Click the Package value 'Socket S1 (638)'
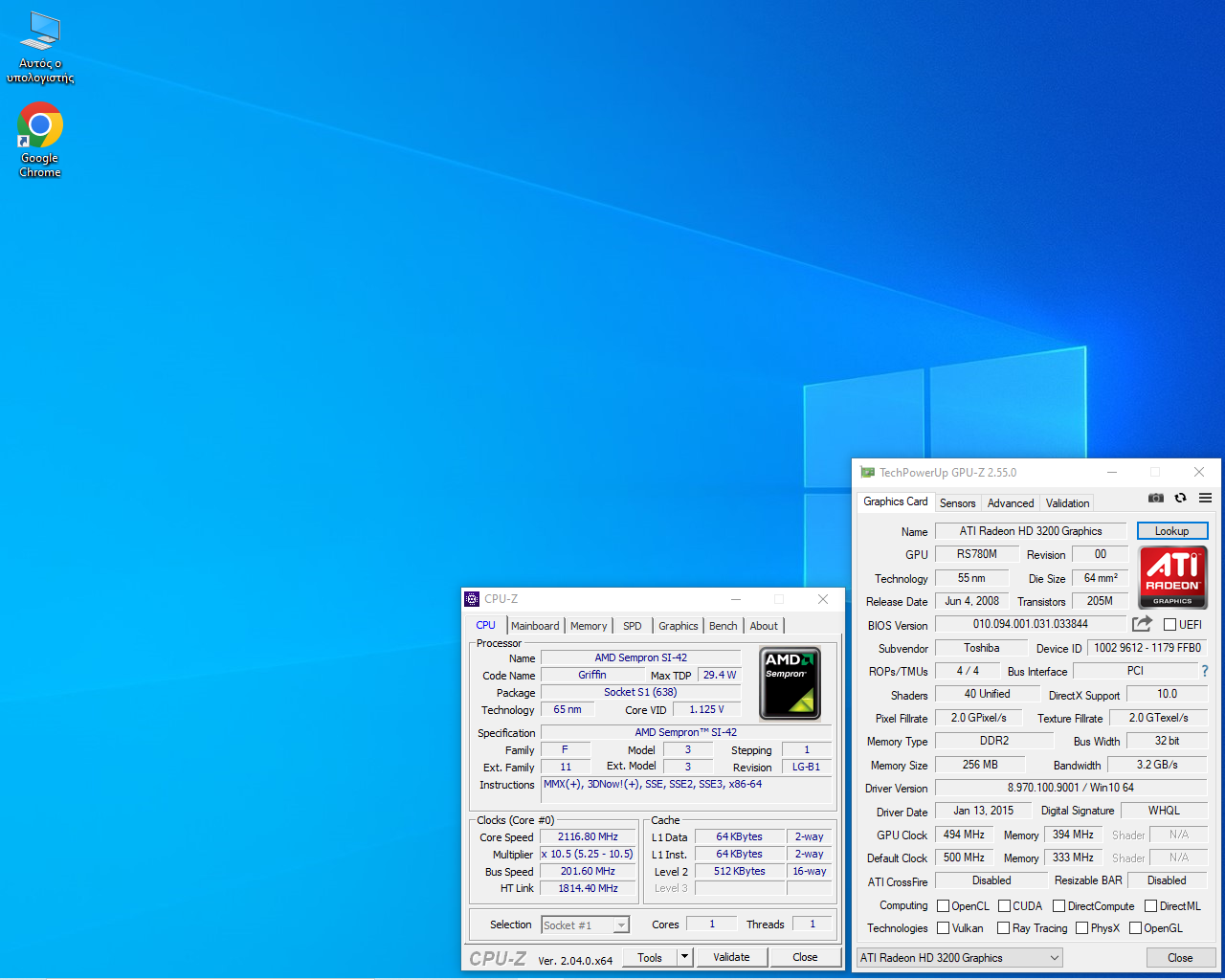This screenshot has height=980, width=1225. tap(640, 692)
